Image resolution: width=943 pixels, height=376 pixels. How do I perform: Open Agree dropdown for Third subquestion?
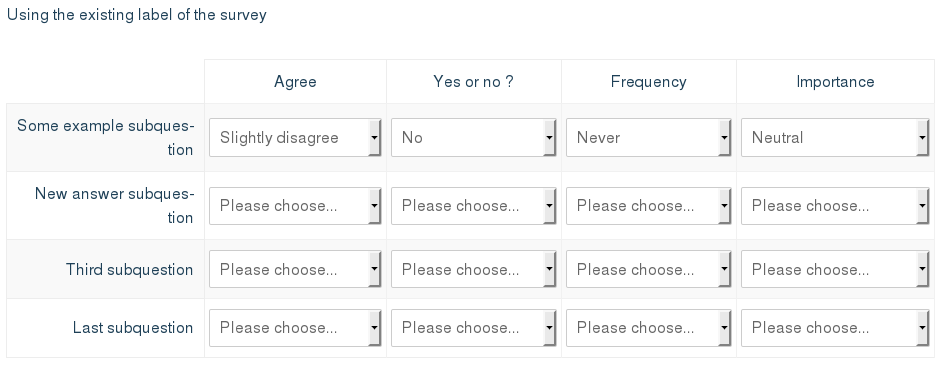(x=295, y=269)
